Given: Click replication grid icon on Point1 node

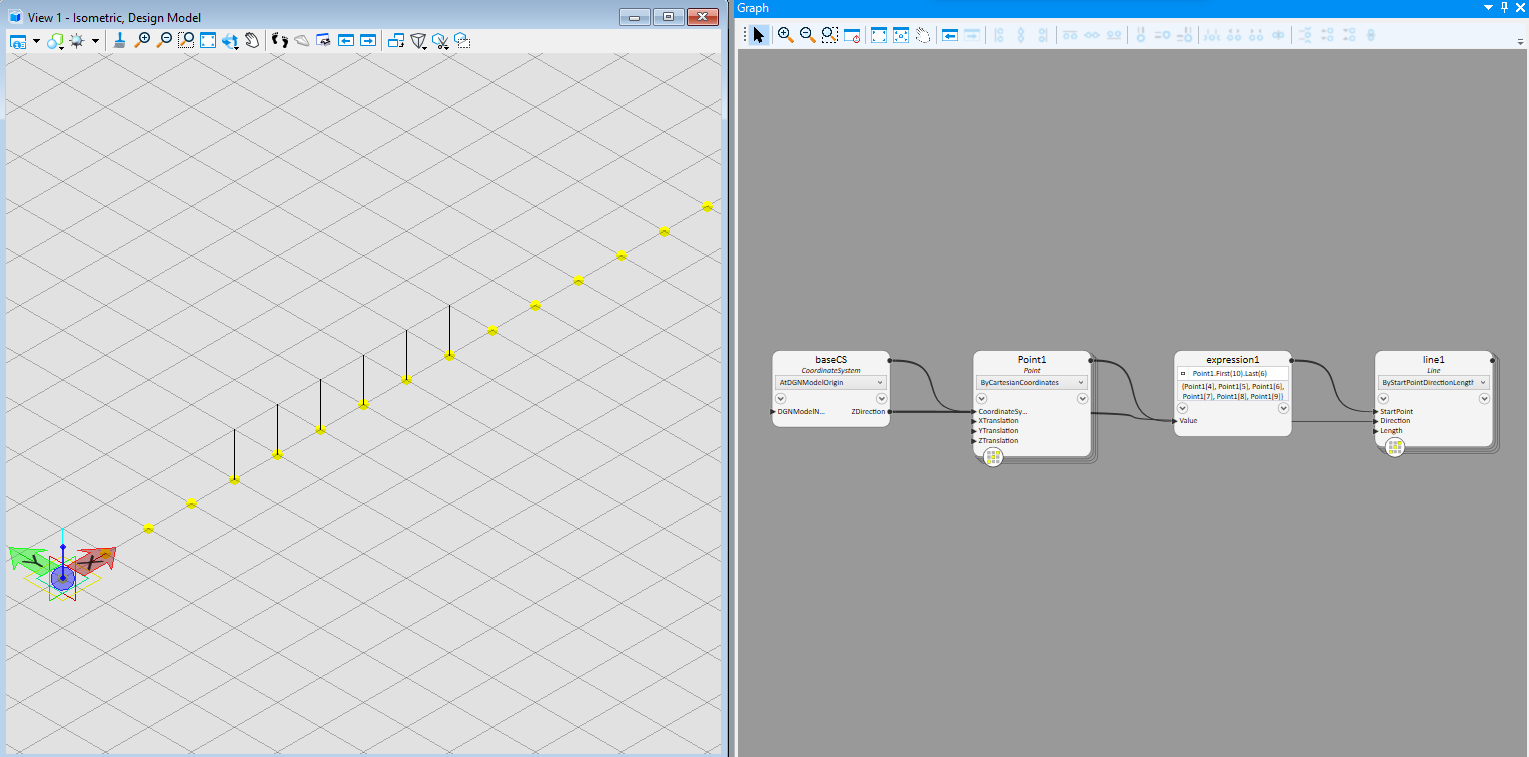Looking at the screenshot, I should point(993,457).
